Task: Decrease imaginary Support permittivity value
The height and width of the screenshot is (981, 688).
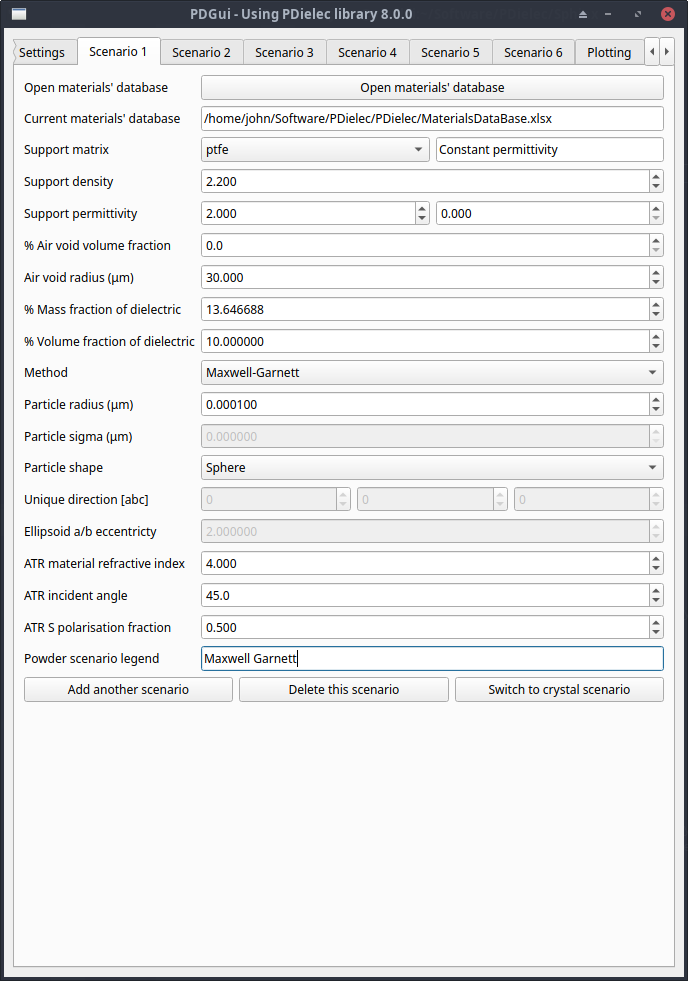Action: click(x=656, y=218)
